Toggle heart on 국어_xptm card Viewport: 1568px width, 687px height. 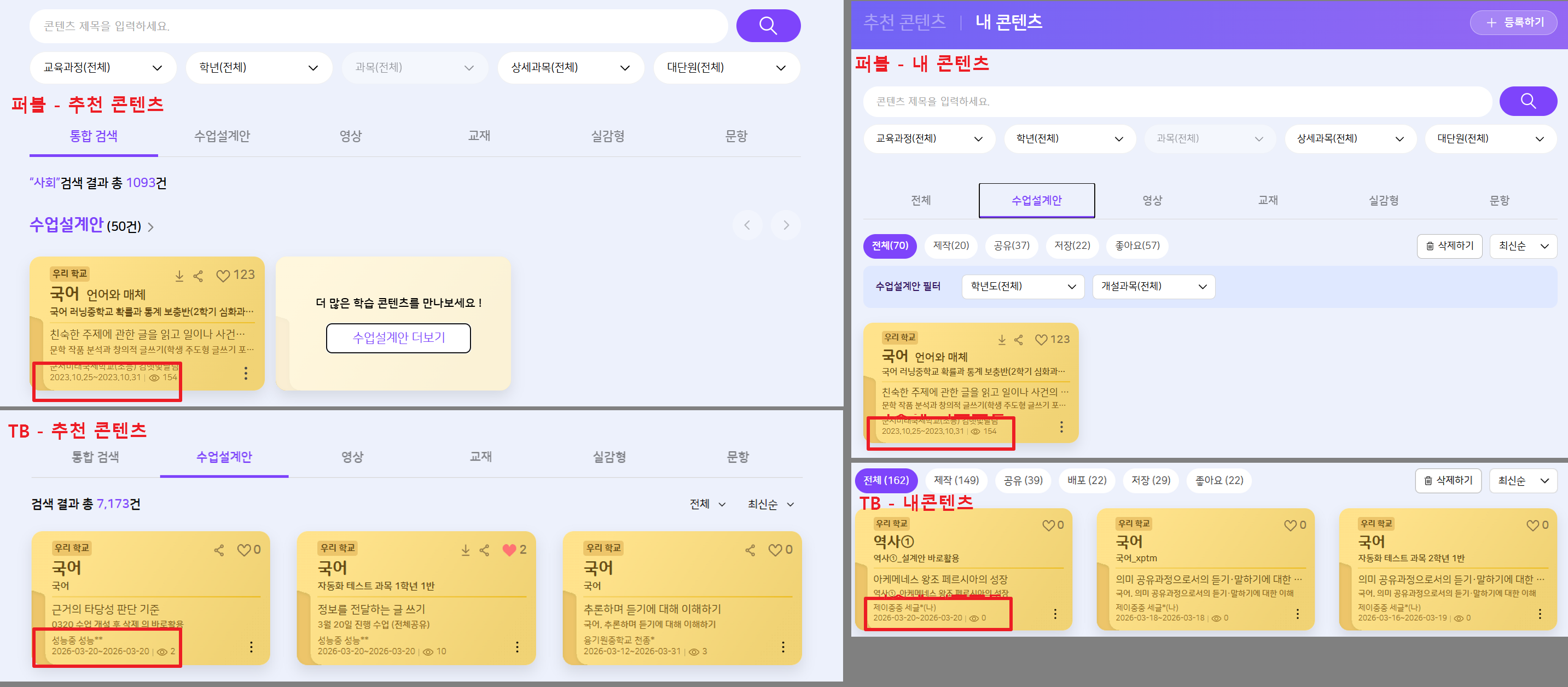coord(1290,525)
